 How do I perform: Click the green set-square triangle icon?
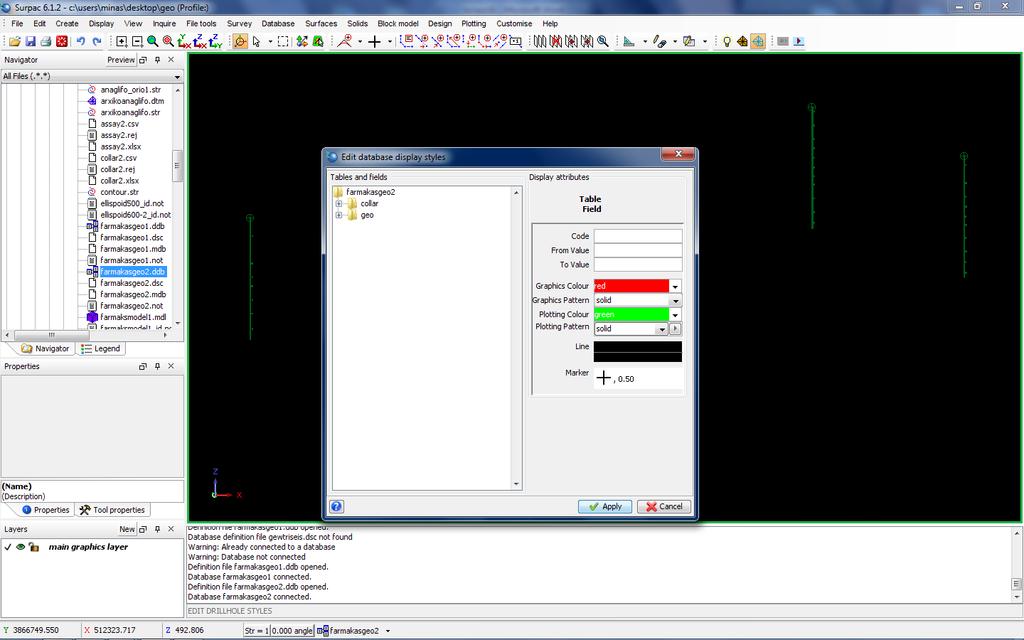coord(629,41)
